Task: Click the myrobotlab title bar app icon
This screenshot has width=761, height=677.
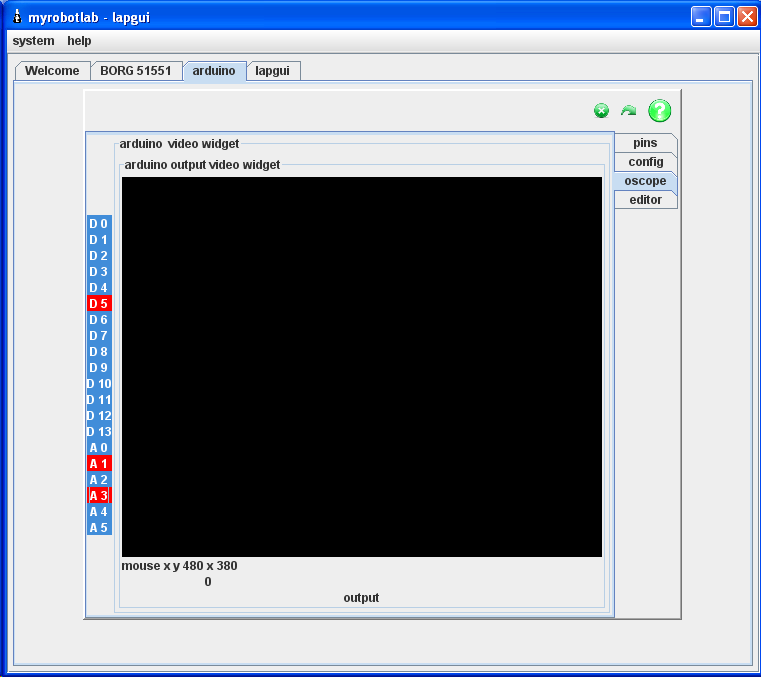Action: point(17,17)
